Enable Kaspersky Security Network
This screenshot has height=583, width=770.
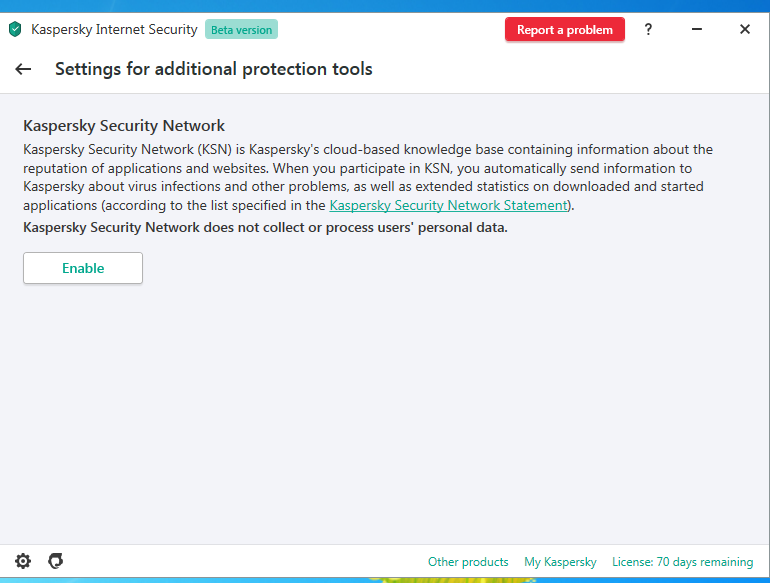point(83,268)
